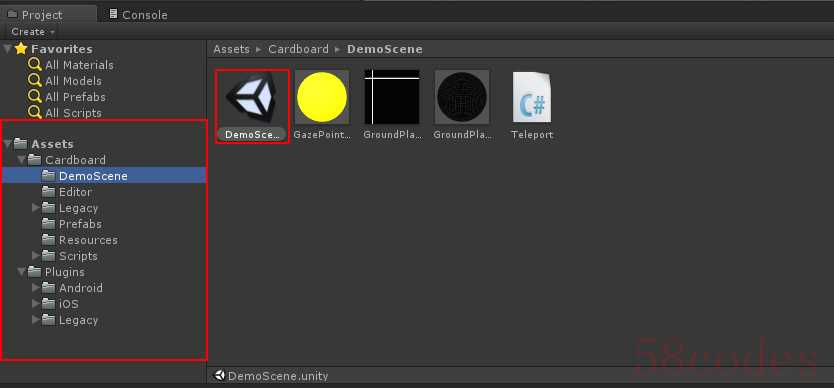Click the DemoScene.unity path in the status bar

(278, 376)
